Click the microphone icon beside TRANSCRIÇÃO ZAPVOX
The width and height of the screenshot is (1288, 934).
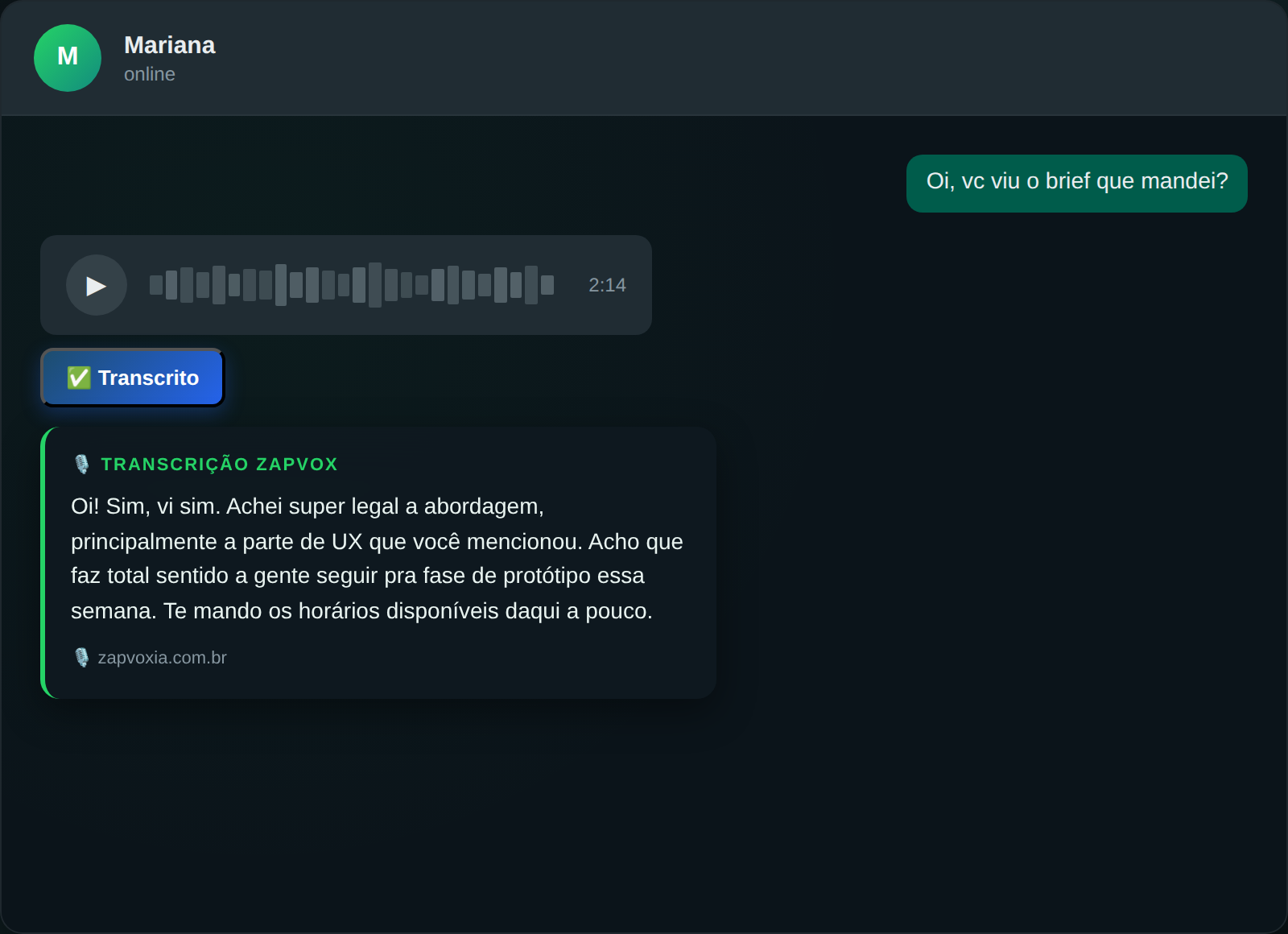(x=81, y=465)
